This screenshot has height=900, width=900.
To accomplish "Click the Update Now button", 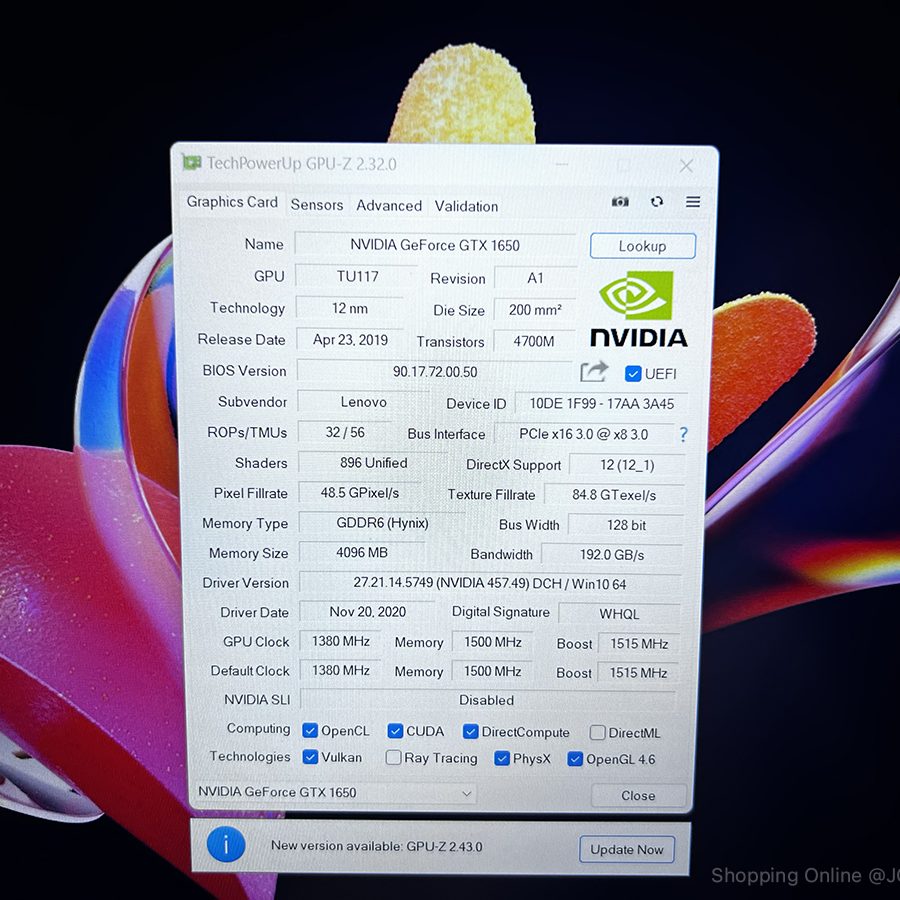I will (x=627, y=849).
